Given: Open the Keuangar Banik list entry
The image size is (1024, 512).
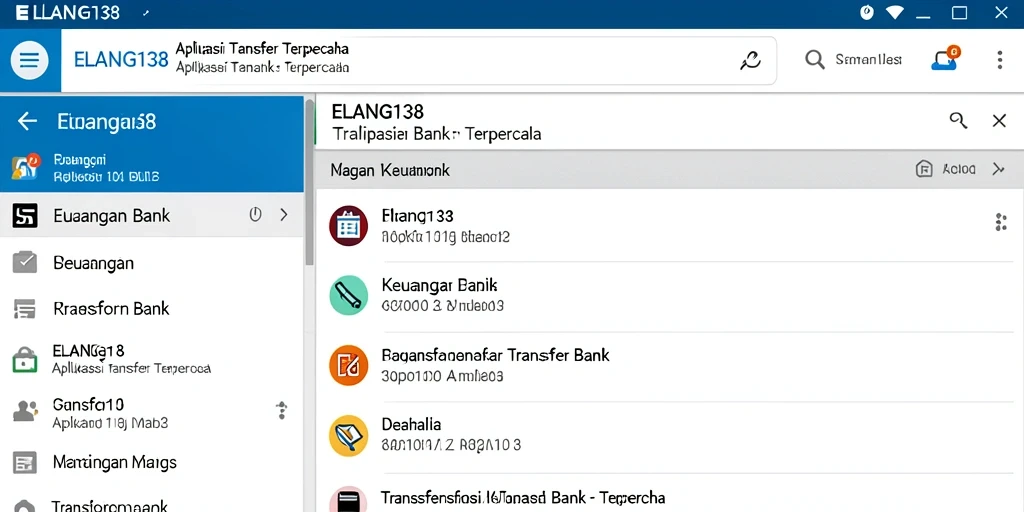Looking at the screenshot, I should tap(670, 295).
